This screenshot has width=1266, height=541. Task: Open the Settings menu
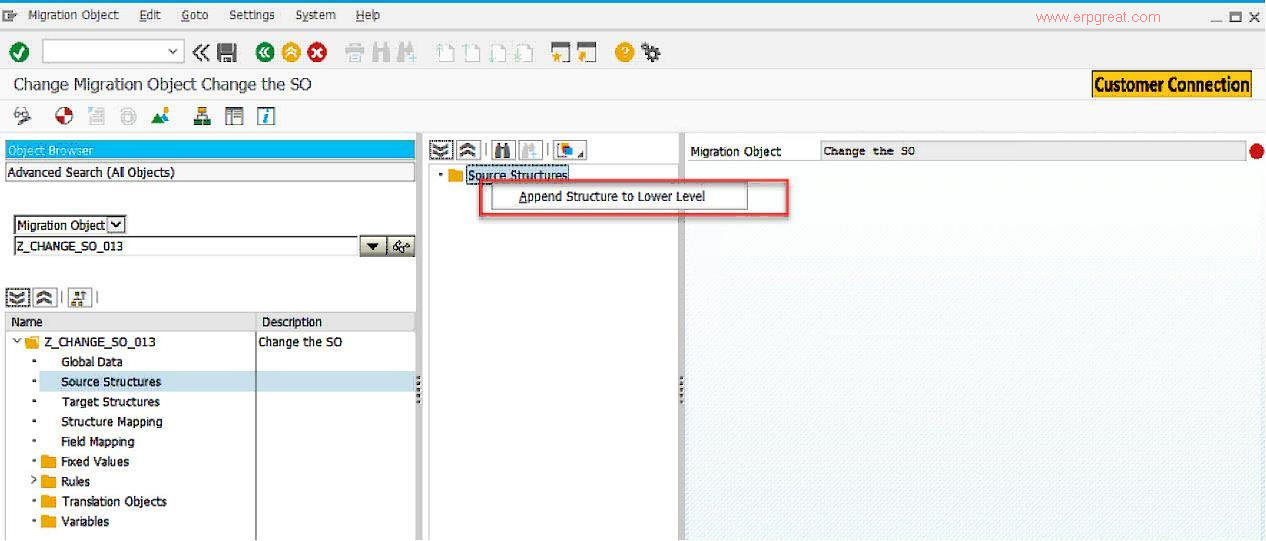pyautogui.click(x=252, y=15)
